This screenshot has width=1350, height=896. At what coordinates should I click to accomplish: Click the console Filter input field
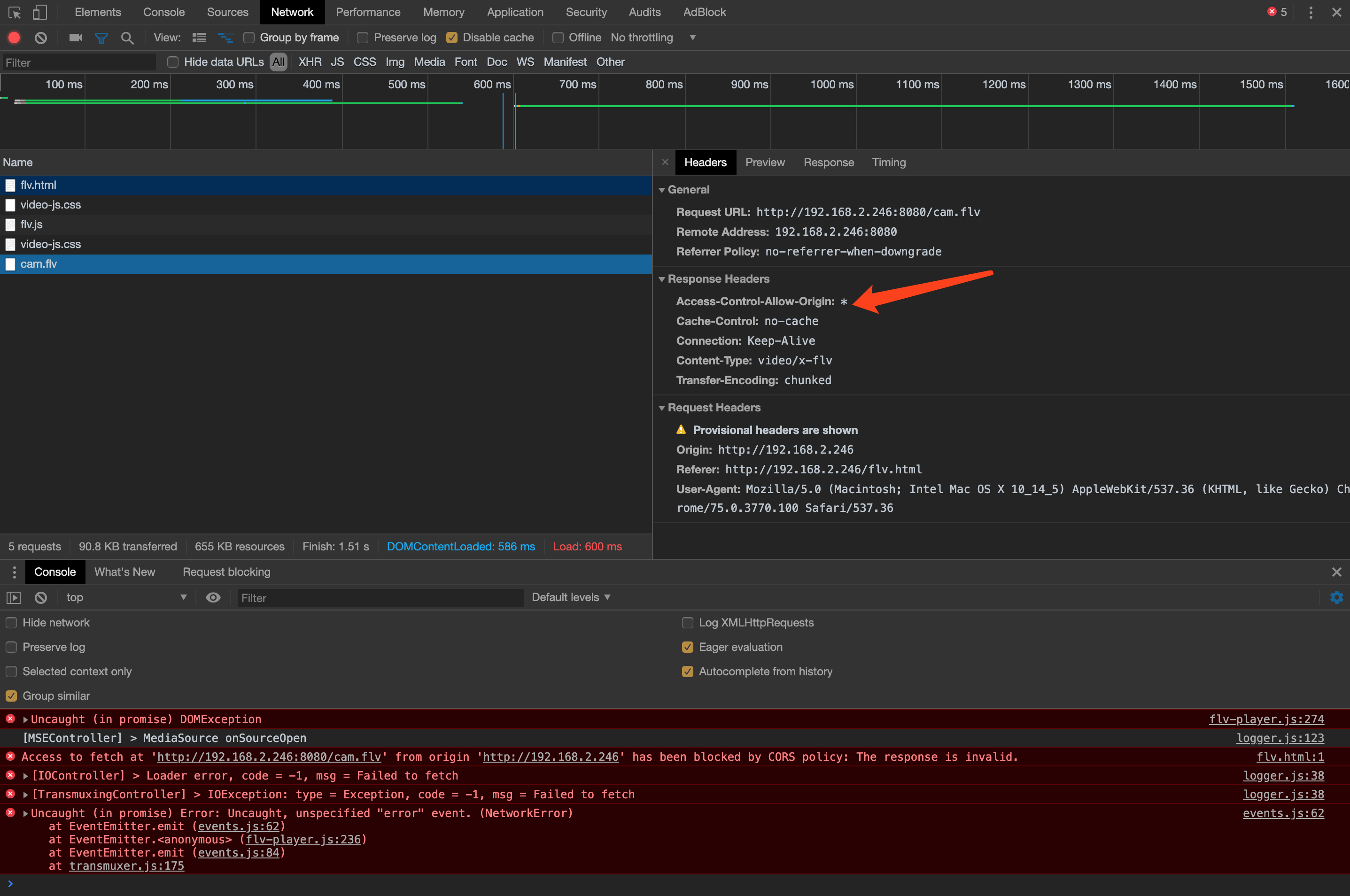click(380, 598)
